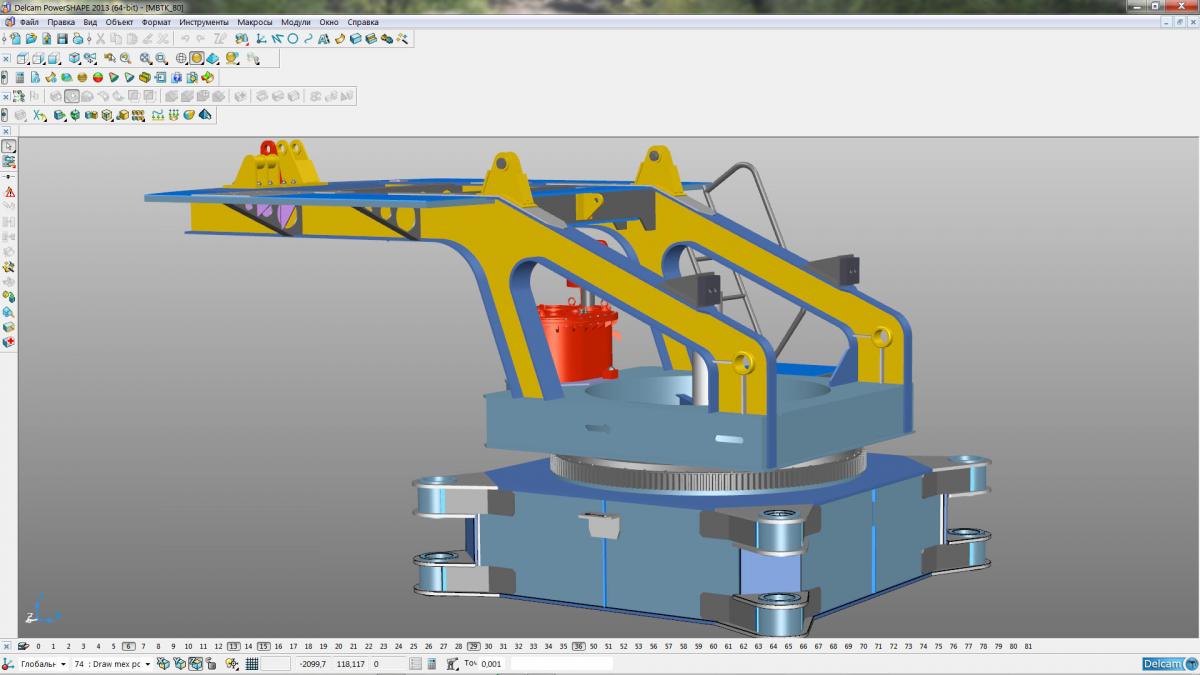Click the red-green sphere icon
Screen dimensions: 1200x675
[x=98, y=77]
